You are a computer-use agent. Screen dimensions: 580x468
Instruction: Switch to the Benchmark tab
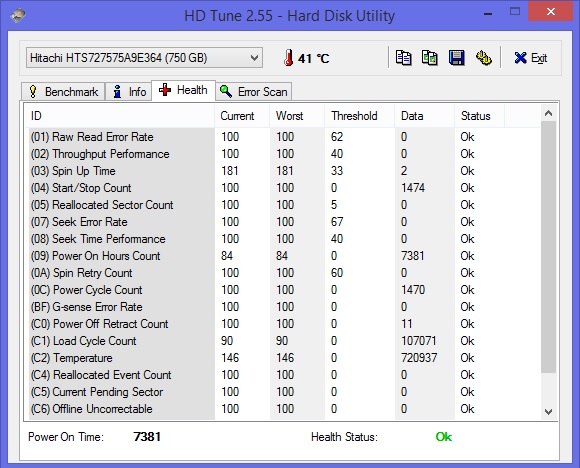63,91
